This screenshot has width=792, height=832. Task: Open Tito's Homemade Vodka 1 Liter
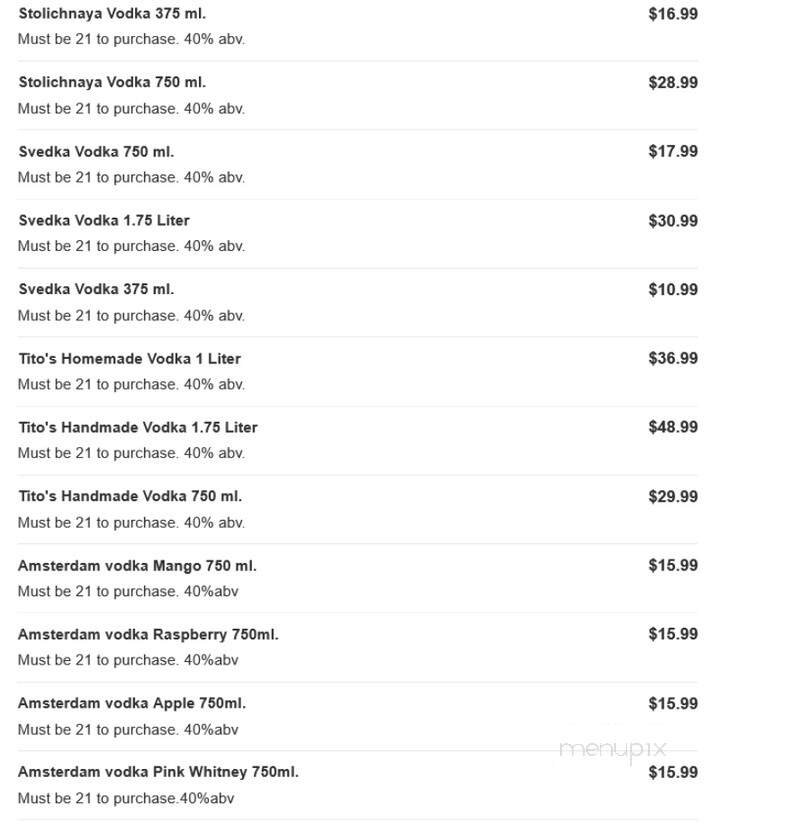(x=129, y=359)
